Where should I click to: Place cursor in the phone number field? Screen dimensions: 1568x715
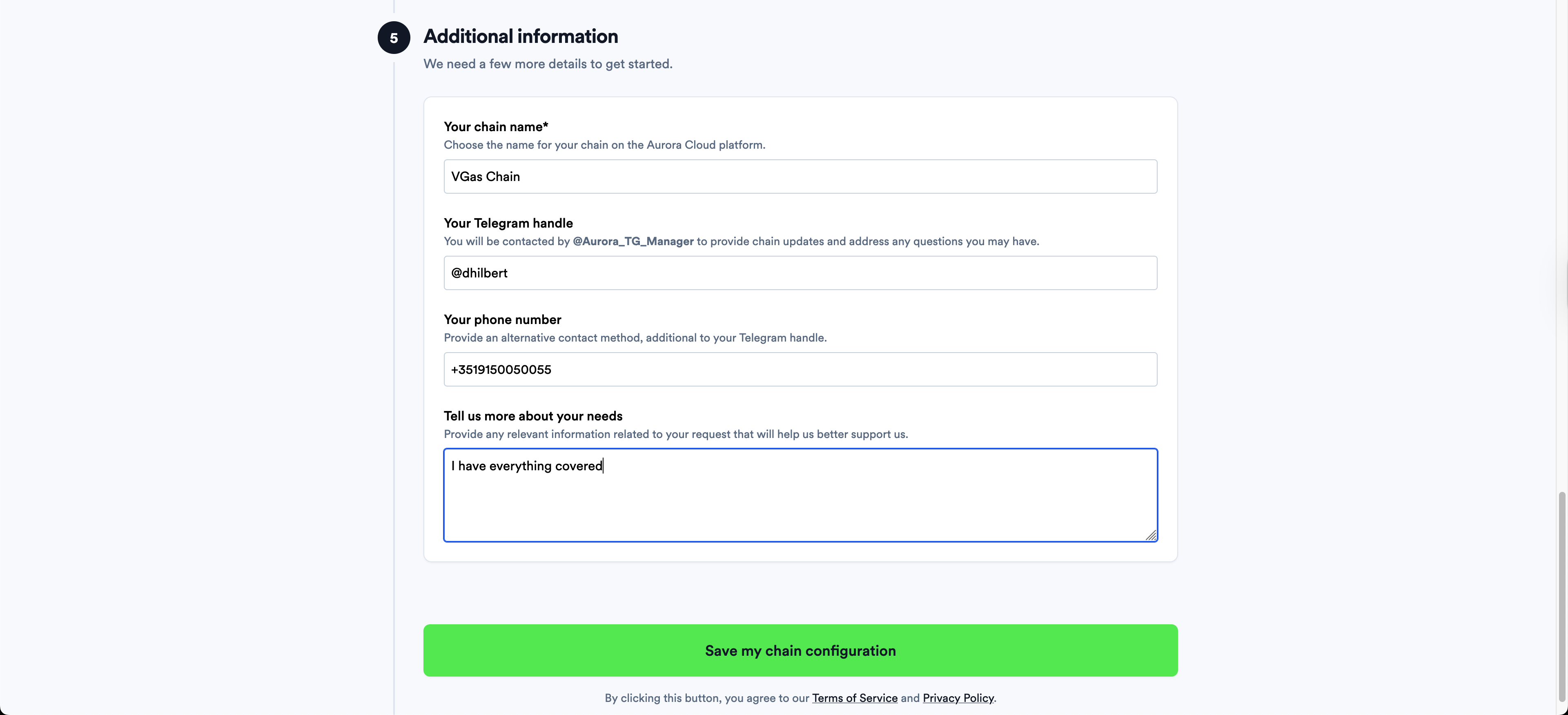coord(800,369)
